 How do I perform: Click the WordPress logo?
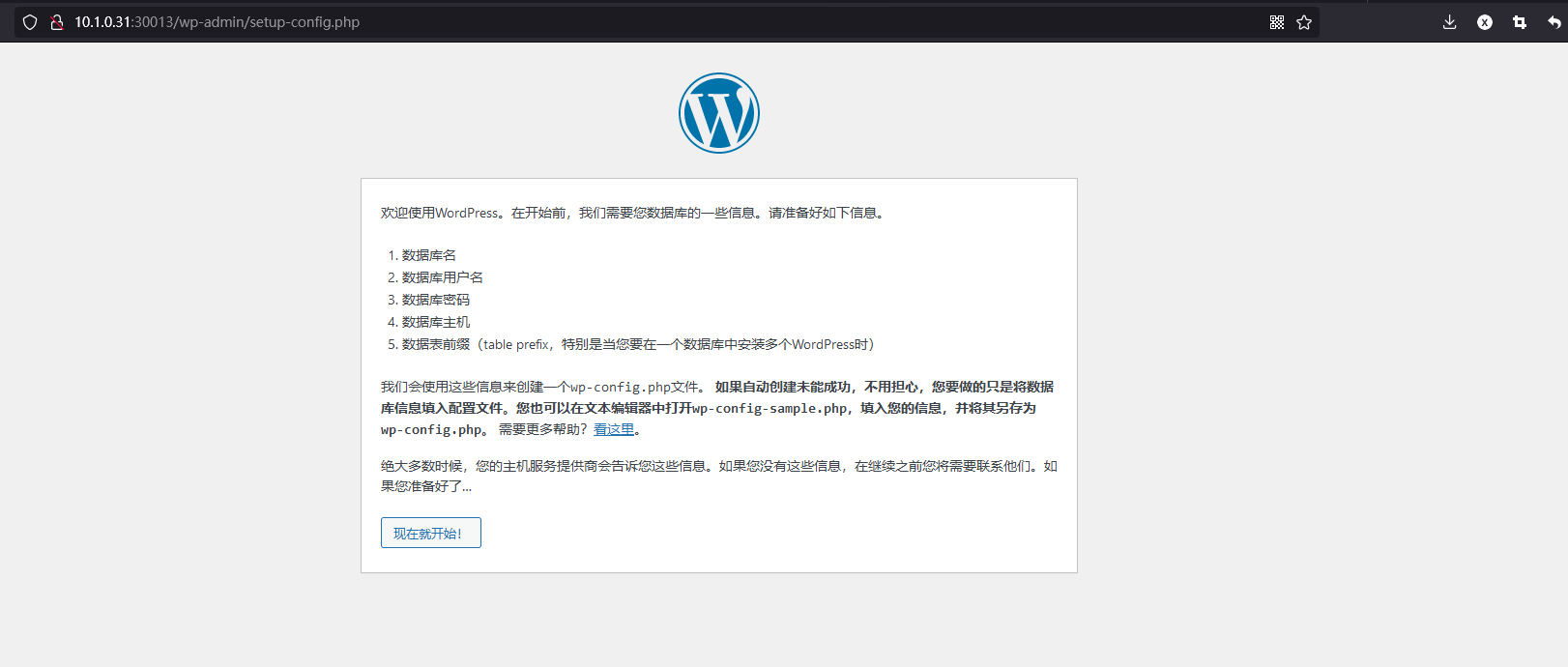pyautogui.click(x=719, y=113)
